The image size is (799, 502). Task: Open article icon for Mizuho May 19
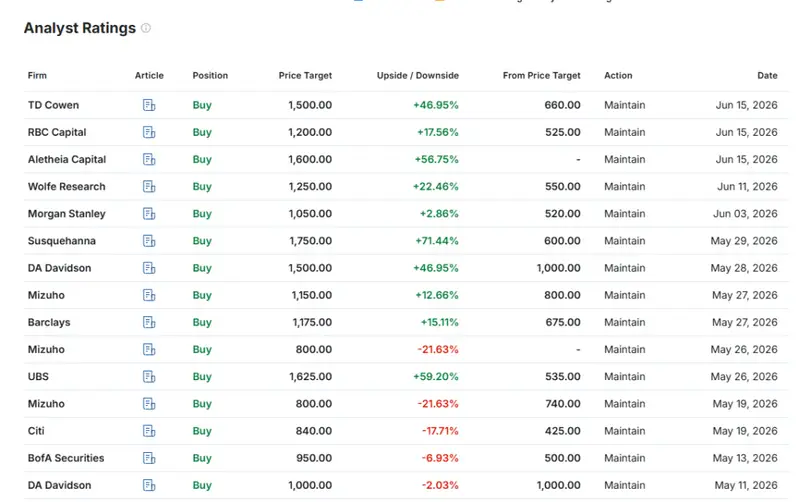(x=149, y=404)
